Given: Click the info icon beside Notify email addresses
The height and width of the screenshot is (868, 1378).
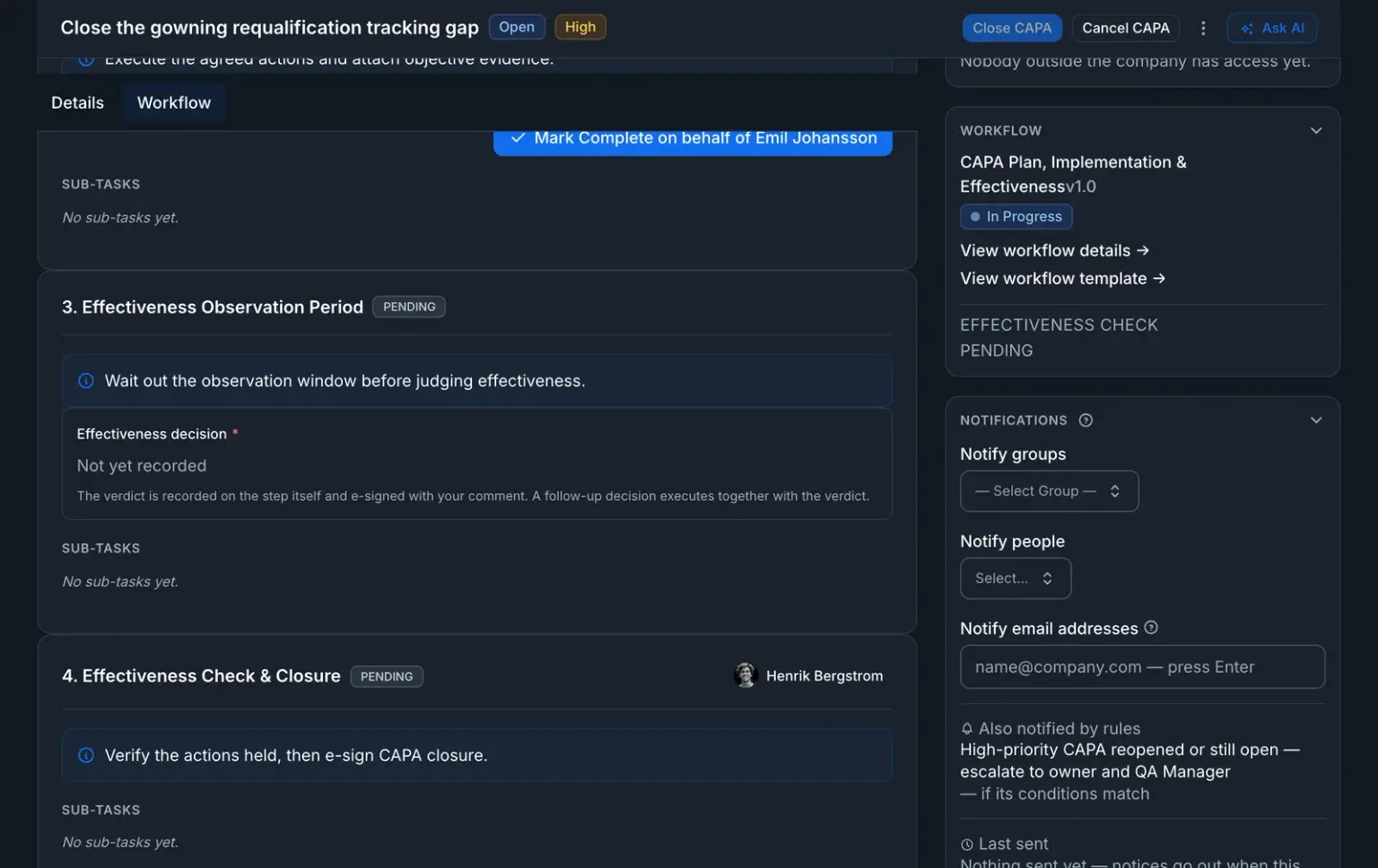Looking at the screenshot, I should (x=1151, y=628).
